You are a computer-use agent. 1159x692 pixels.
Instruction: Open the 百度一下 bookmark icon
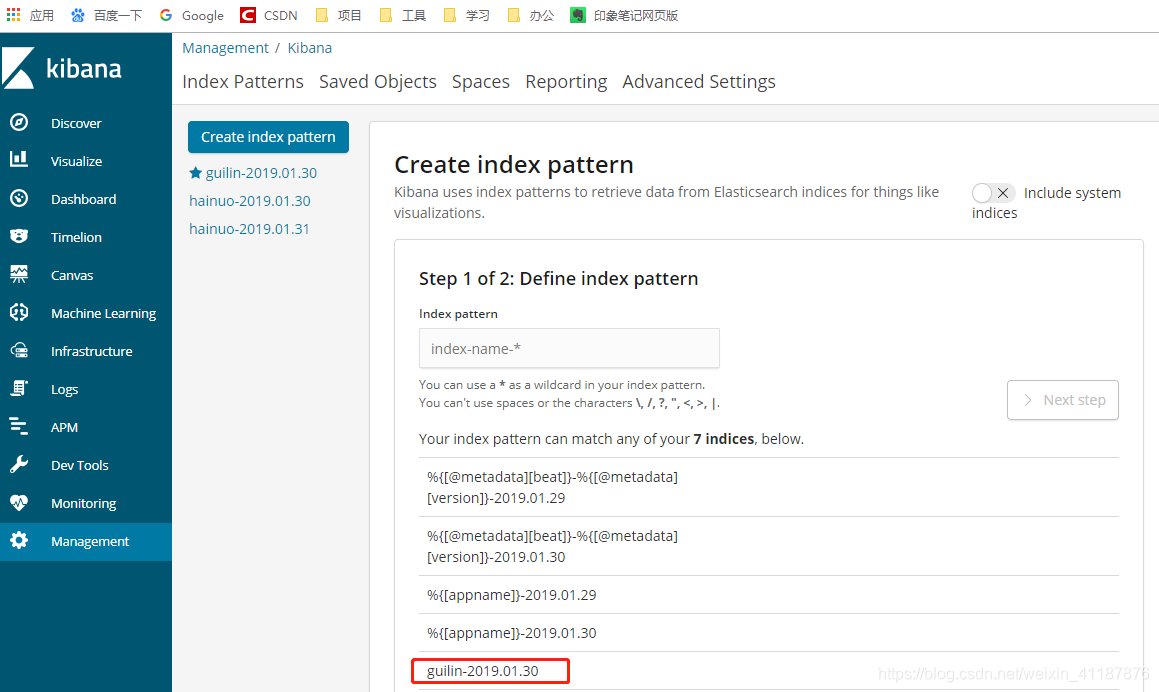(x=78, y=15)
